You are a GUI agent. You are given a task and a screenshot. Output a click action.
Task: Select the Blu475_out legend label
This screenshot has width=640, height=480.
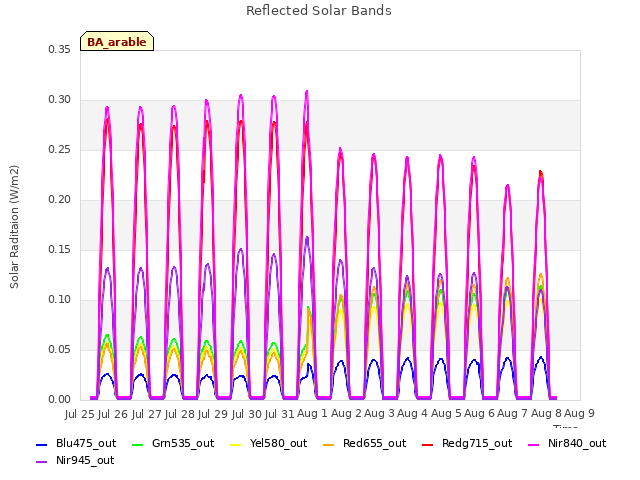click(x=86, y=443)
